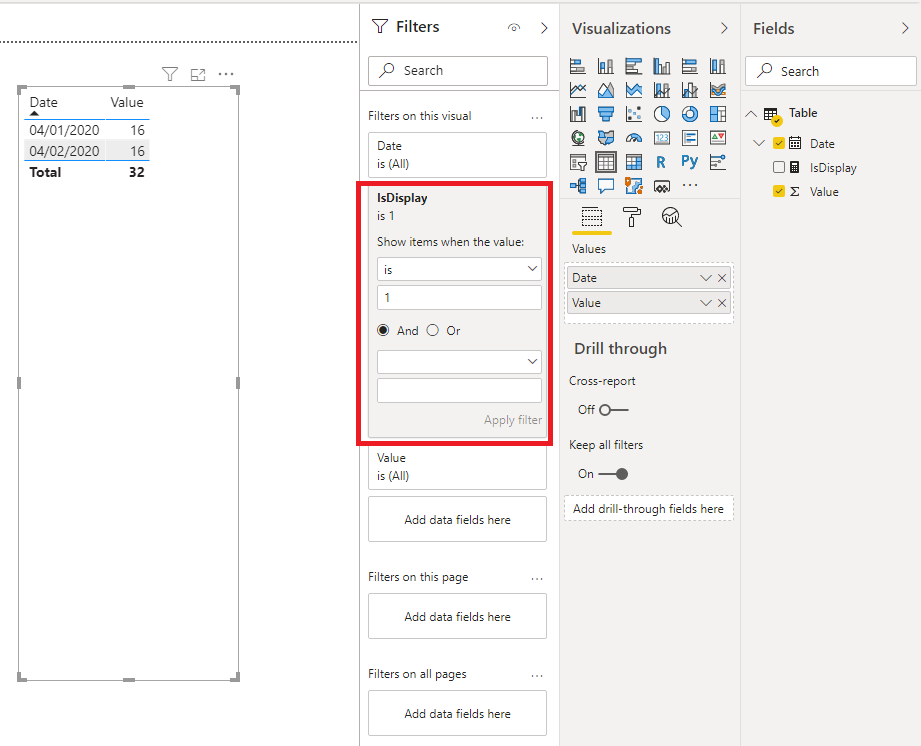The image size is (921, 746).
Task: Collapse the Filters pane with its chevron
Action: coord(544,28)
